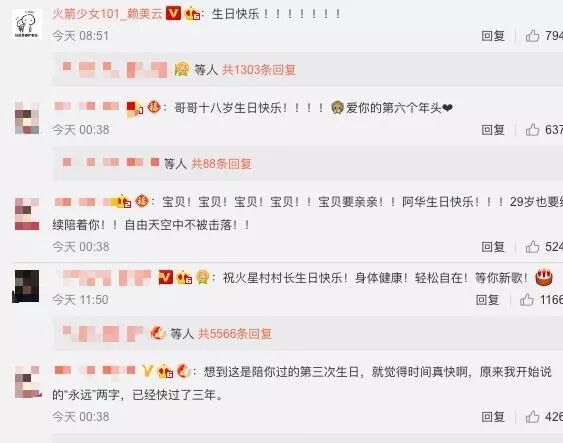
Task: Like the 08:51 birthday comment
Action: point(532,36)
